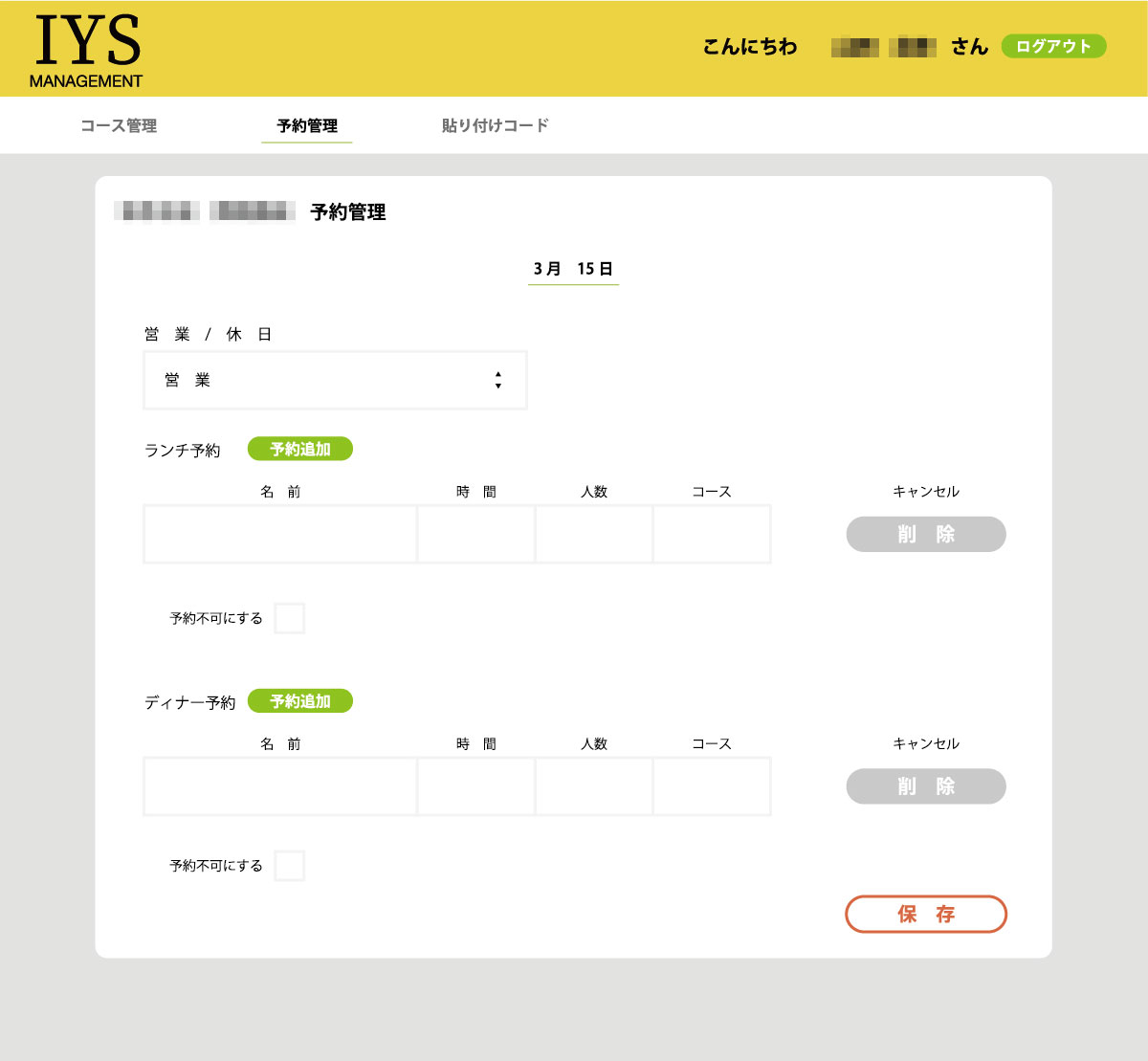
Task: Click the lunch reservation 人数 field
Action: (594, 534)
